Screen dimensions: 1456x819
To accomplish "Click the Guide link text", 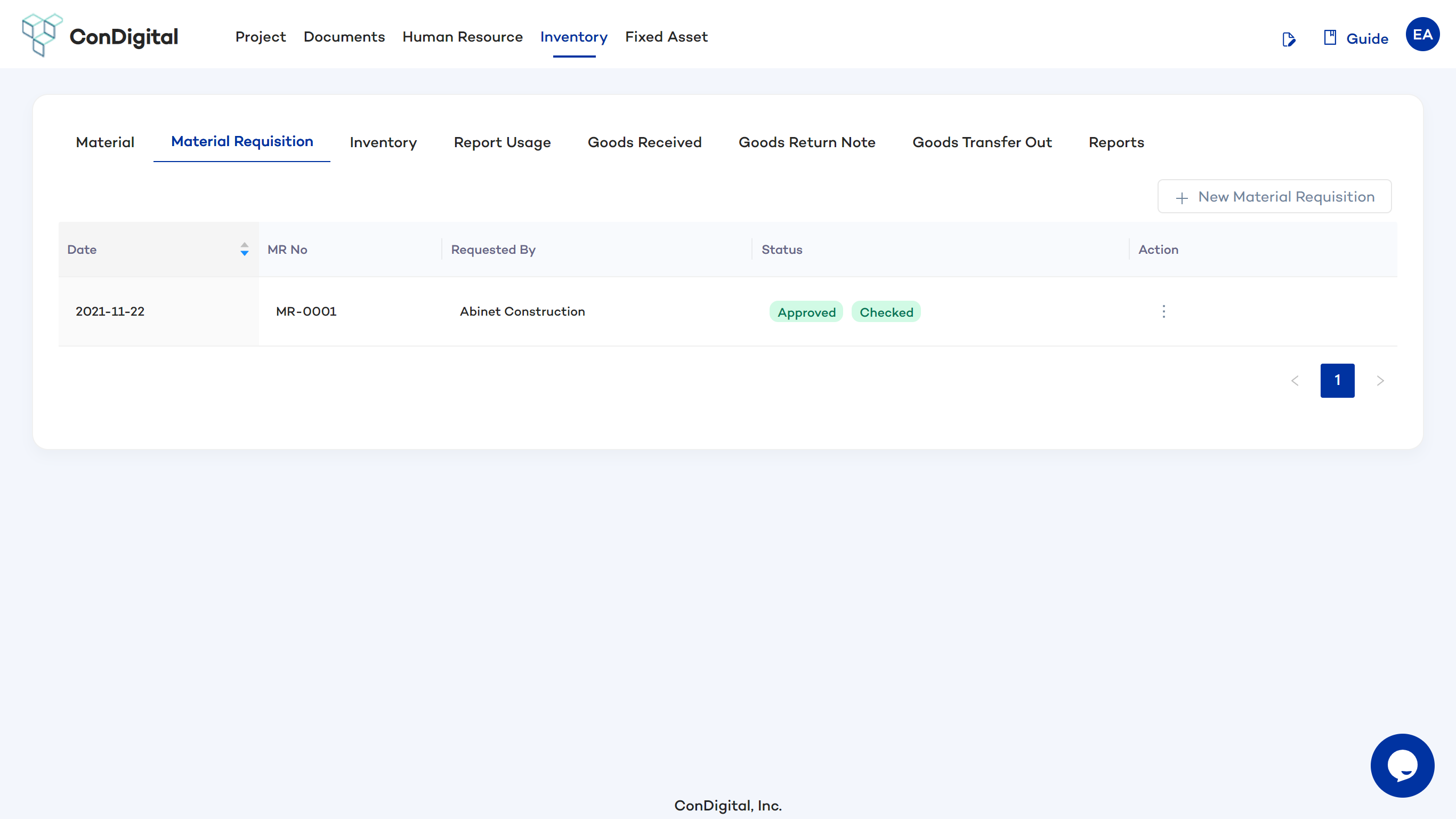I will click(1366, 38).
